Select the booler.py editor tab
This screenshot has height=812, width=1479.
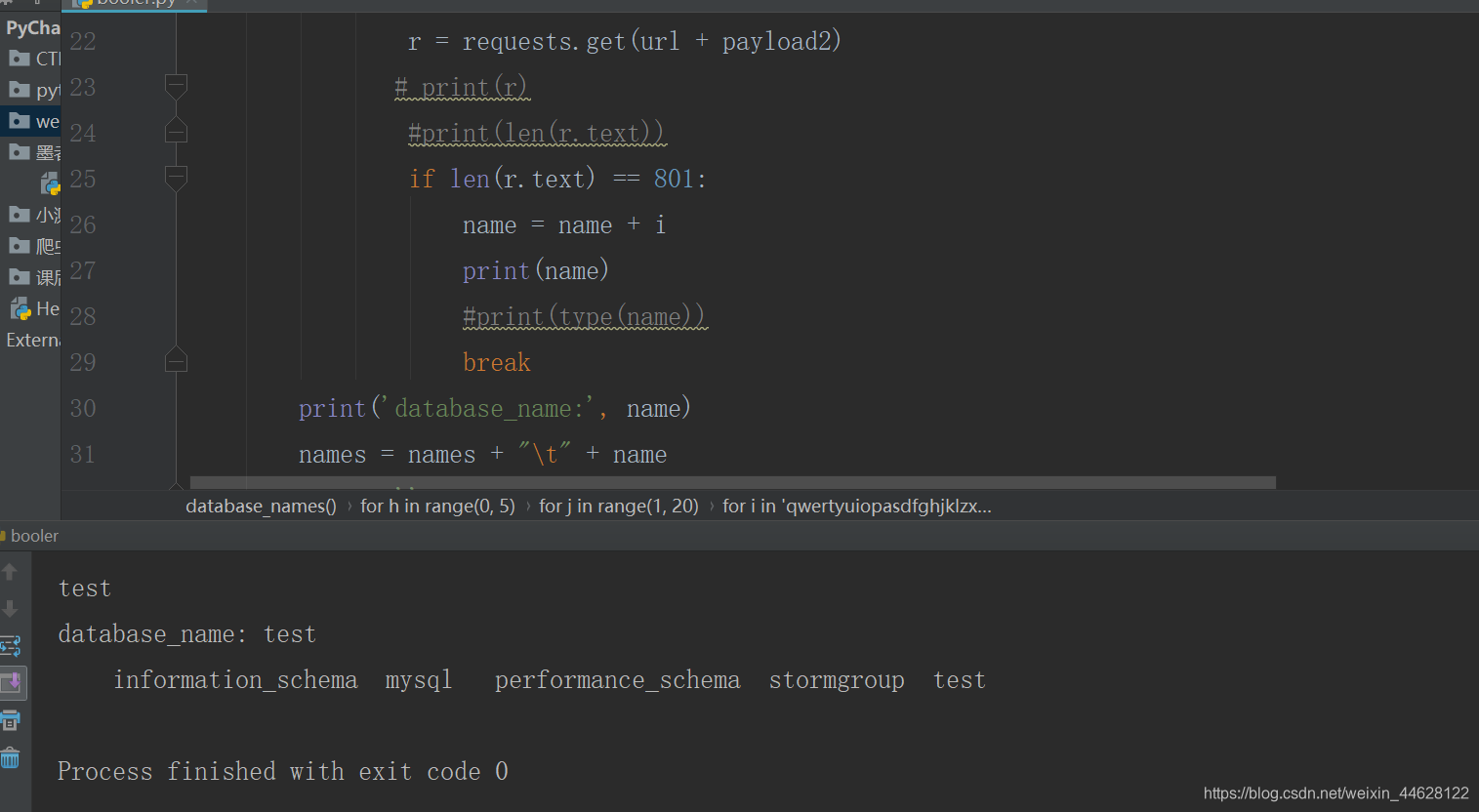click(134, 4)
